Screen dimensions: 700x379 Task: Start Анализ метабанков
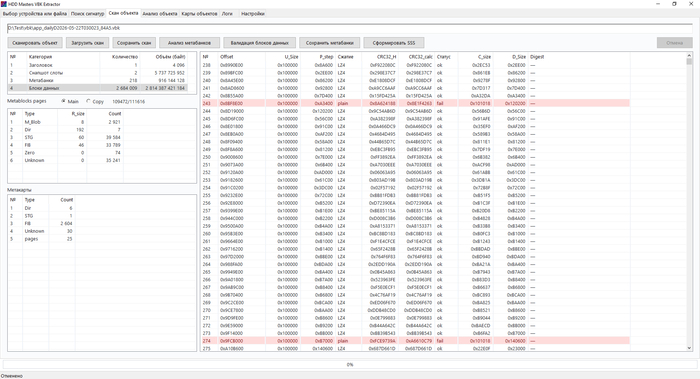tap(189, 43)
